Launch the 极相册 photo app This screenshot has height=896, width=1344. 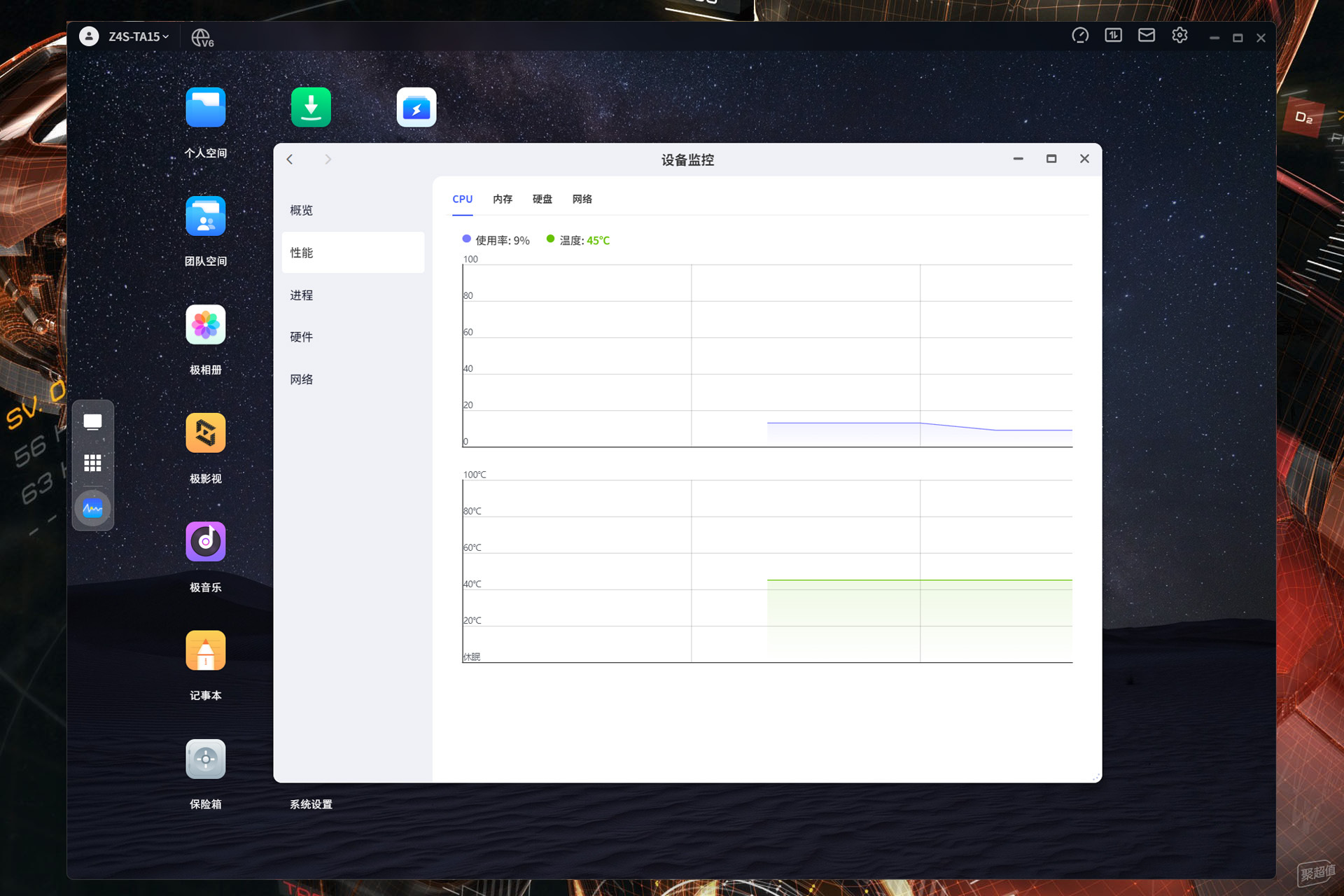pyautogui.click(x=205, y=325)
